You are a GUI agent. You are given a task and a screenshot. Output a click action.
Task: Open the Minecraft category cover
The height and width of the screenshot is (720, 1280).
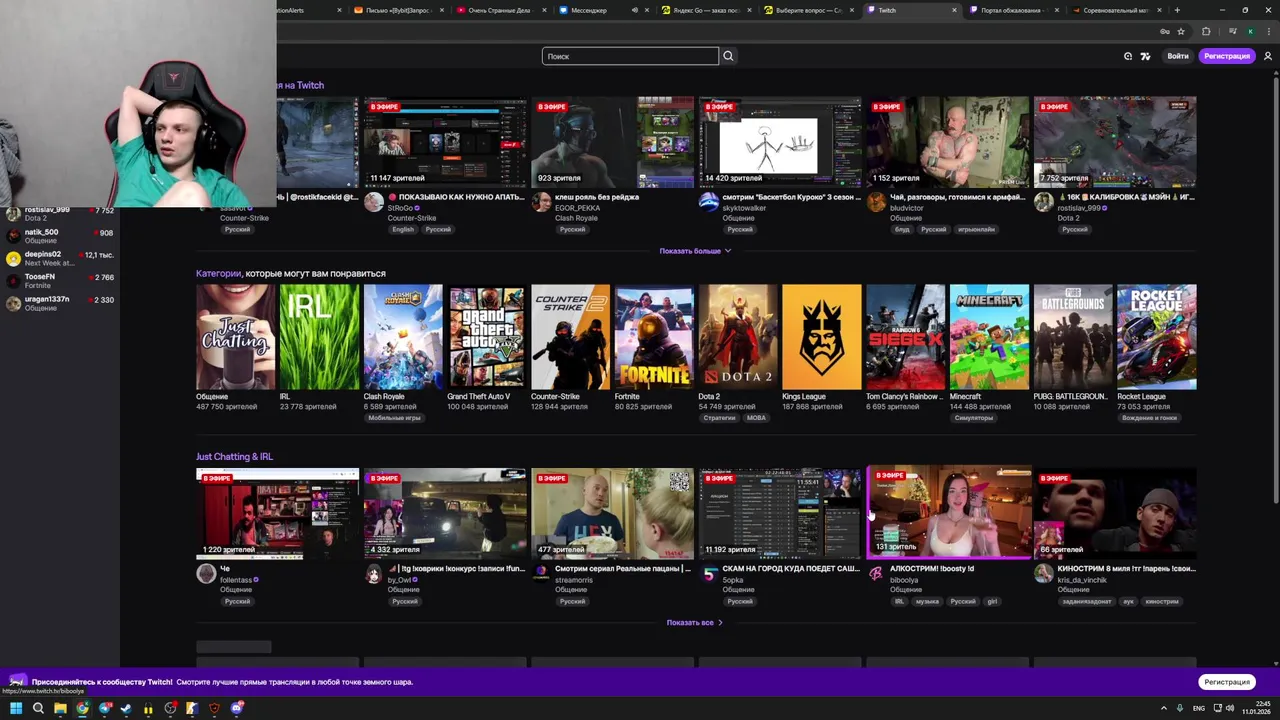coord(989,337)
